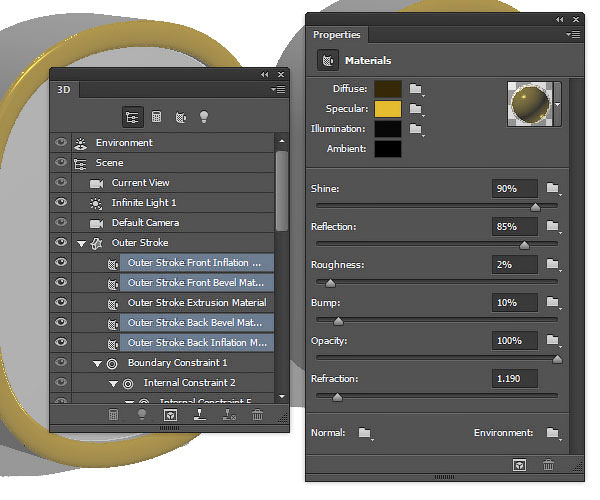Toggle visibility of Scene row
The height and width of the screenshot is (500, 600).
click(x=61, y=162)
